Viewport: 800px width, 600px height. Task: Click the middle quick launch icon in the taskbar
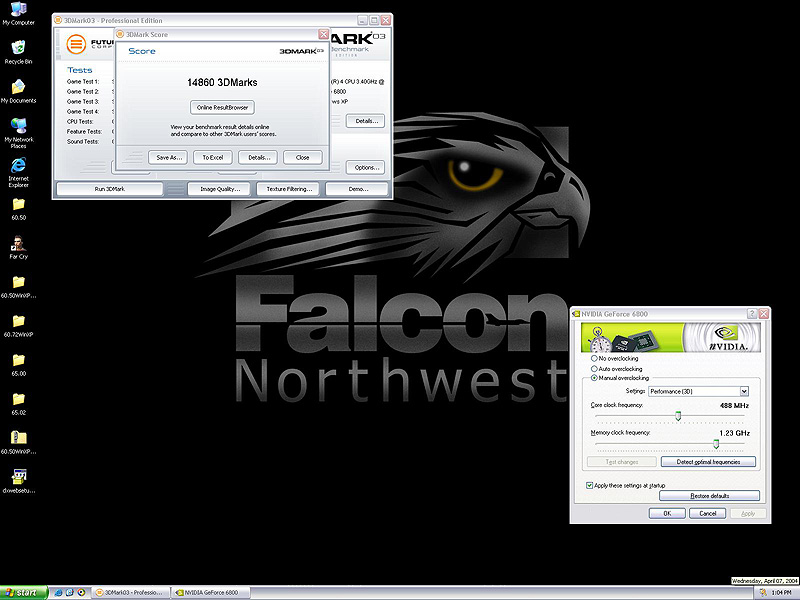(x=70, y=592)
